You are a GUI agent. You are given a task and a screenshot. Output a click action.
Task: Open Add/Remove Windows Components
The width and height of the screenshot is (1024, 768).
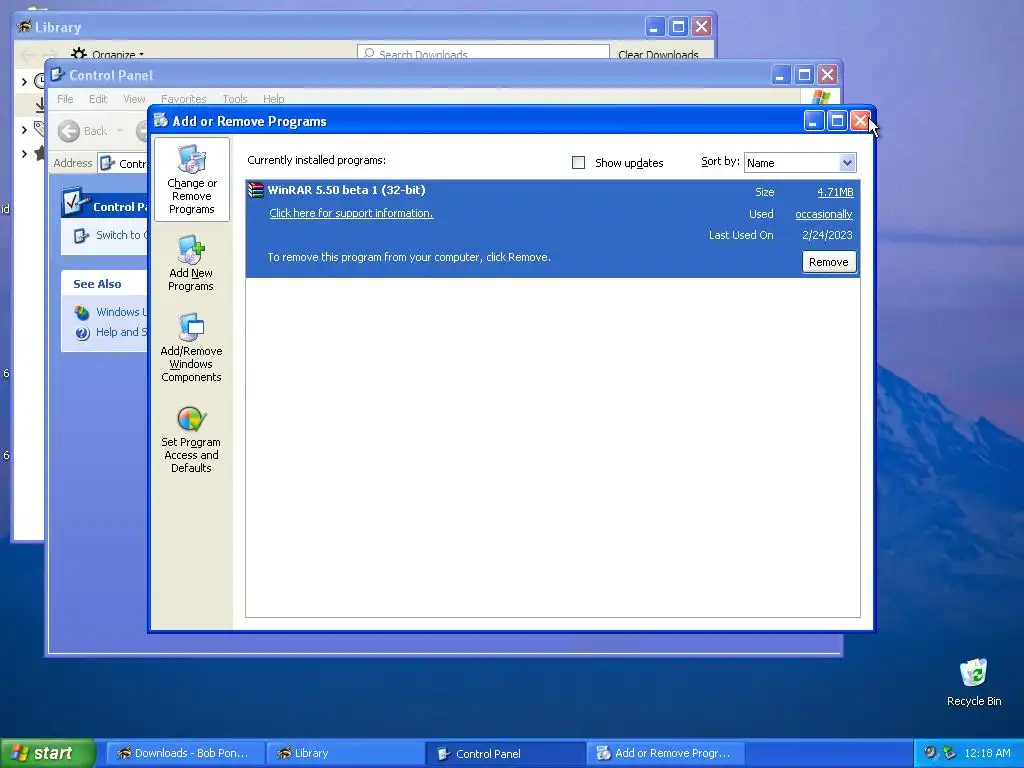191,347
